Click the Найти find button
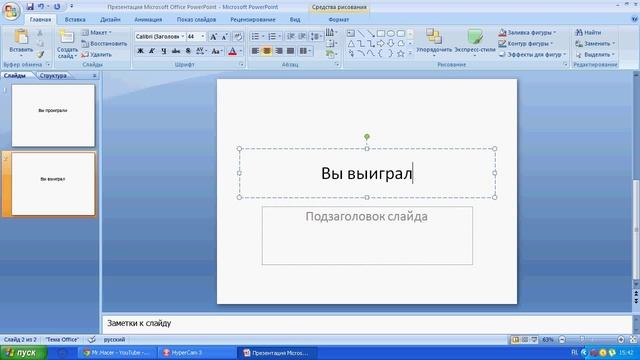640x360 pixels. click(588, 32)
